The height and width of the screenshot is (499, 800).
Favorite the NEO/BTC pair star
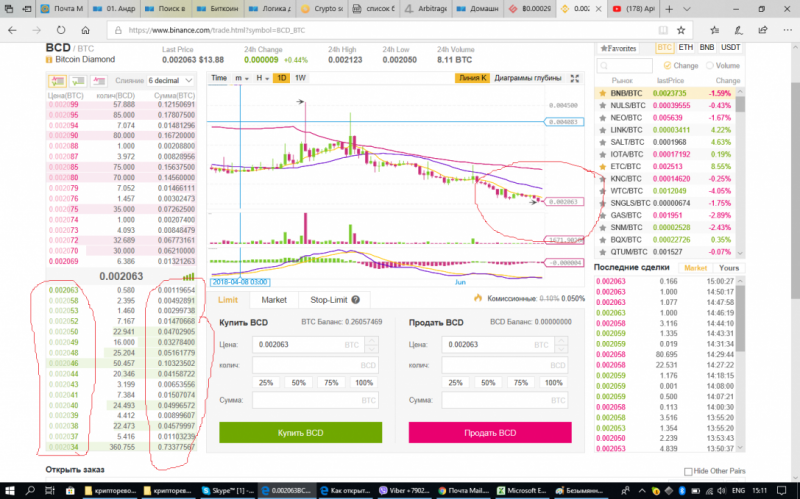(x=603, y=118)
